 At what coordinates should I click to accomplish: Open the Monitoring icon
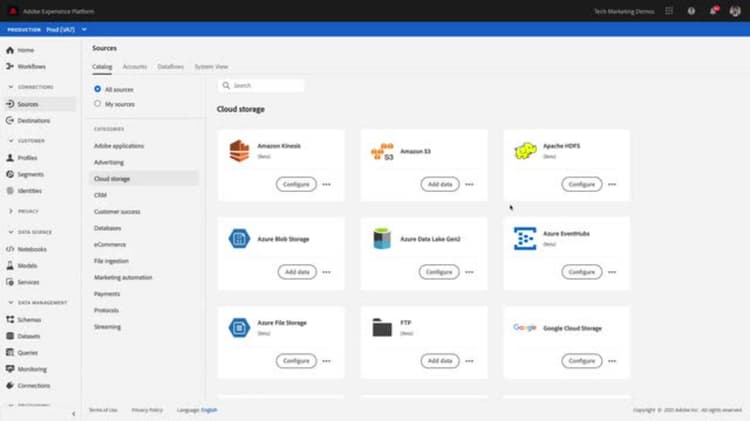(10, 369)
